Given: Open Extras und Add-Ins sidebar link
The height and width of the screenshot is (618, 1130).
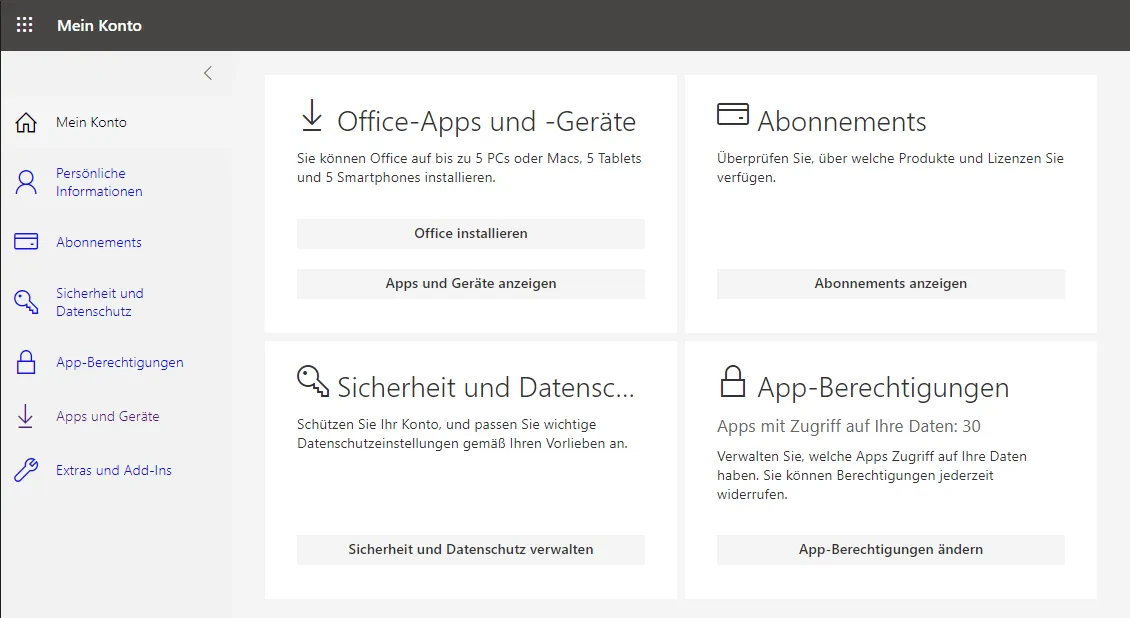Looking at the screenshot, I should [x=114, y=470].
